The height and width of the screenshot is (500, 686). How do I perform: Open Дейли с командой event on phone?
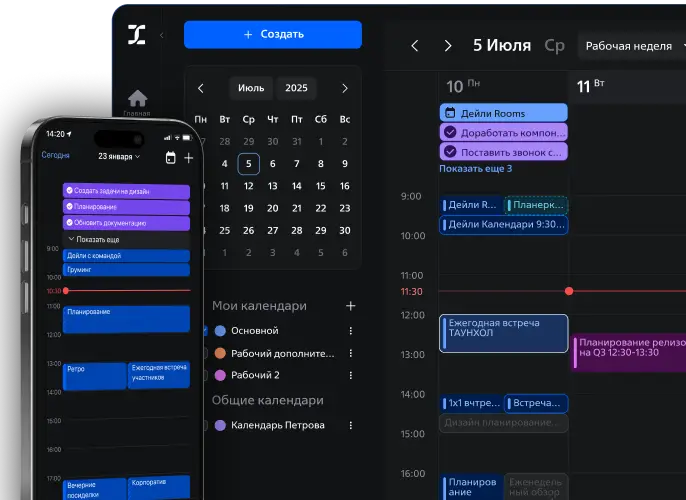(126, 255)
